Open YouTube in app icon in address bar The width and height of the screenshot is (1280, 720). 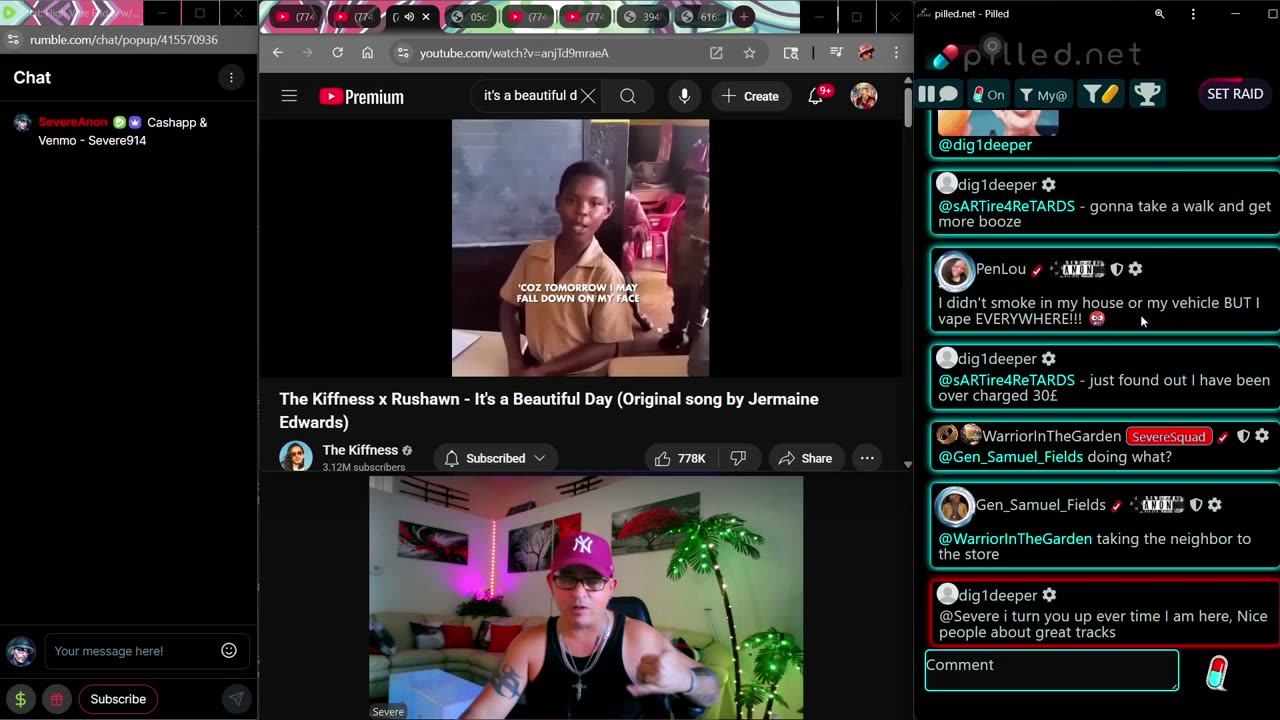tap(716, 53)
